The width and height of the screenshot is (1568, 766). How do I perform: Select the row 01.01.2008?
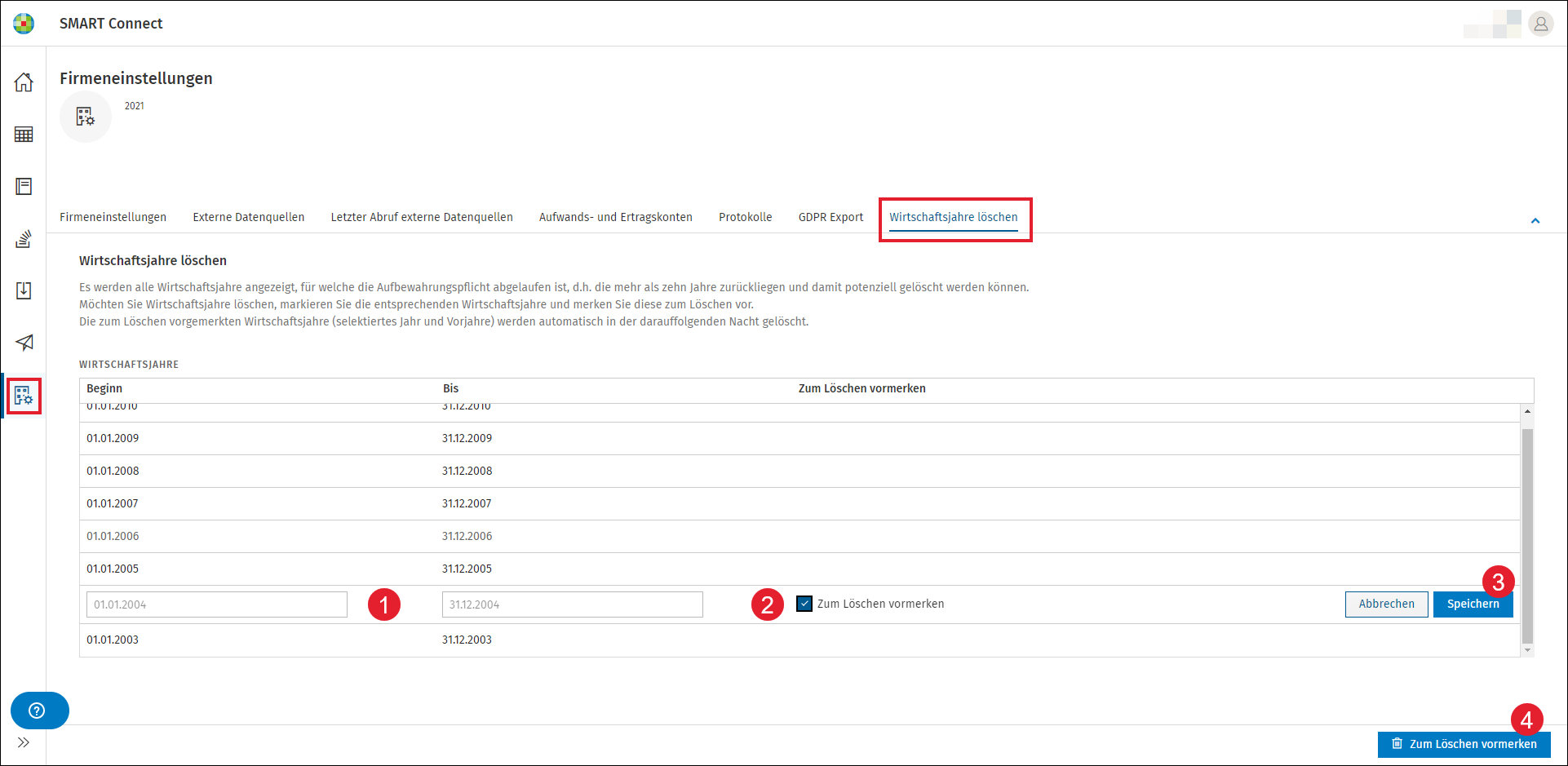pyautogui.click(x=800, y=471)
